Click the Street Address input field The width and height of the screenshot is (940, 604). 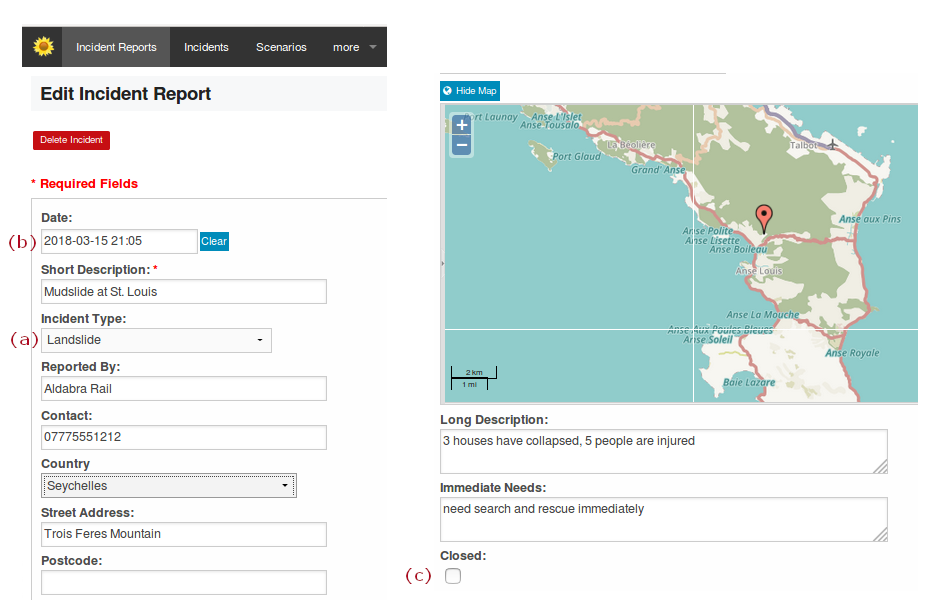click(184, 534)
